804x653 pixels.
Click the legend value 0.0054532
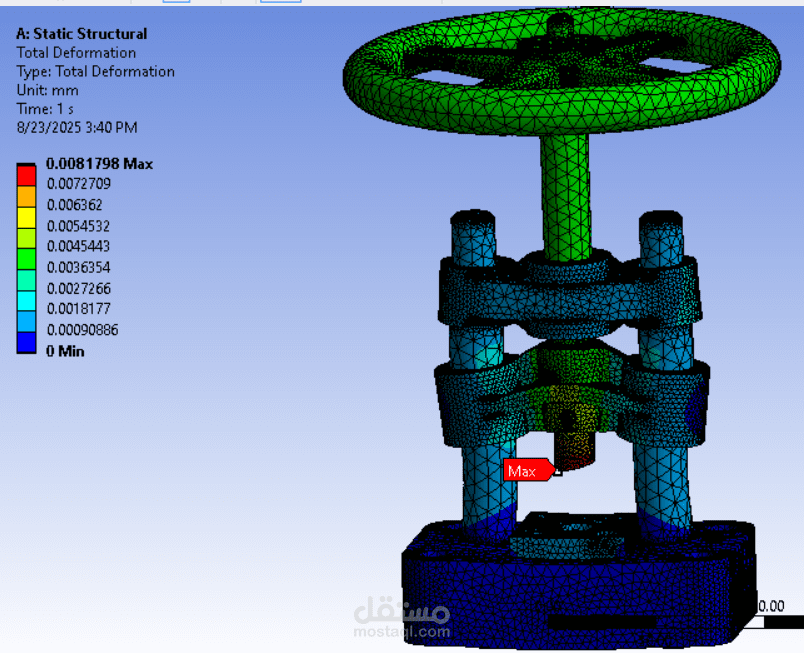[78, 226]
